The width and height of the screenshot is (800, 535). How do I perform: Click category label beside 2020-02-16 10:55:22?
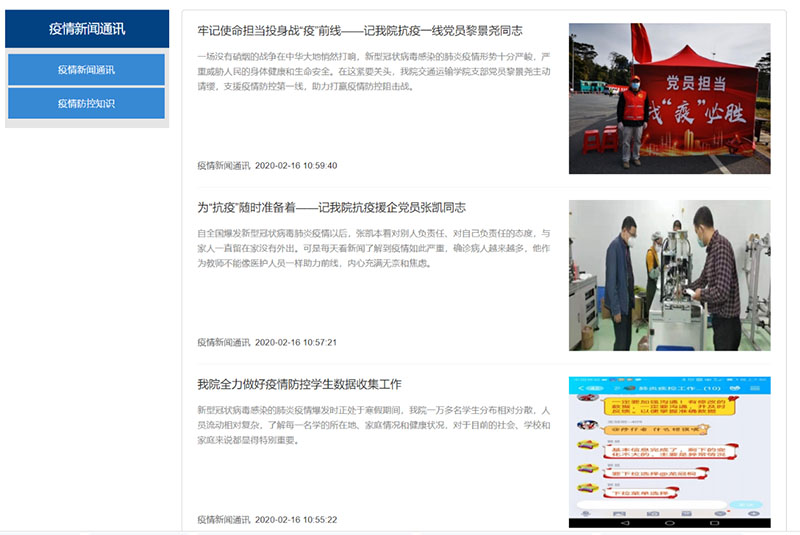(224, 520)
